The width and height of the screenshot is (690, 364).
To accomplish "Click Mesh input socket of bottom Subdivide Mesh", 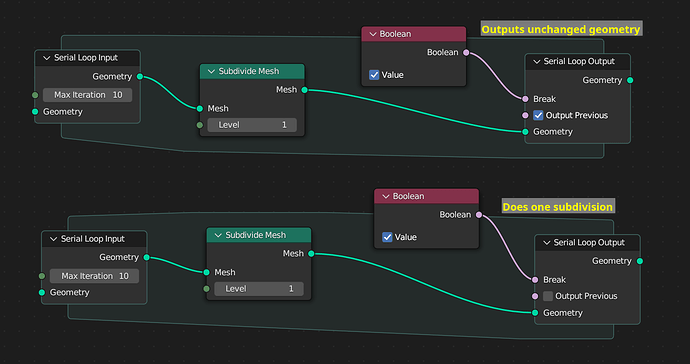I will pyautogui.click(x=206, y=272).
